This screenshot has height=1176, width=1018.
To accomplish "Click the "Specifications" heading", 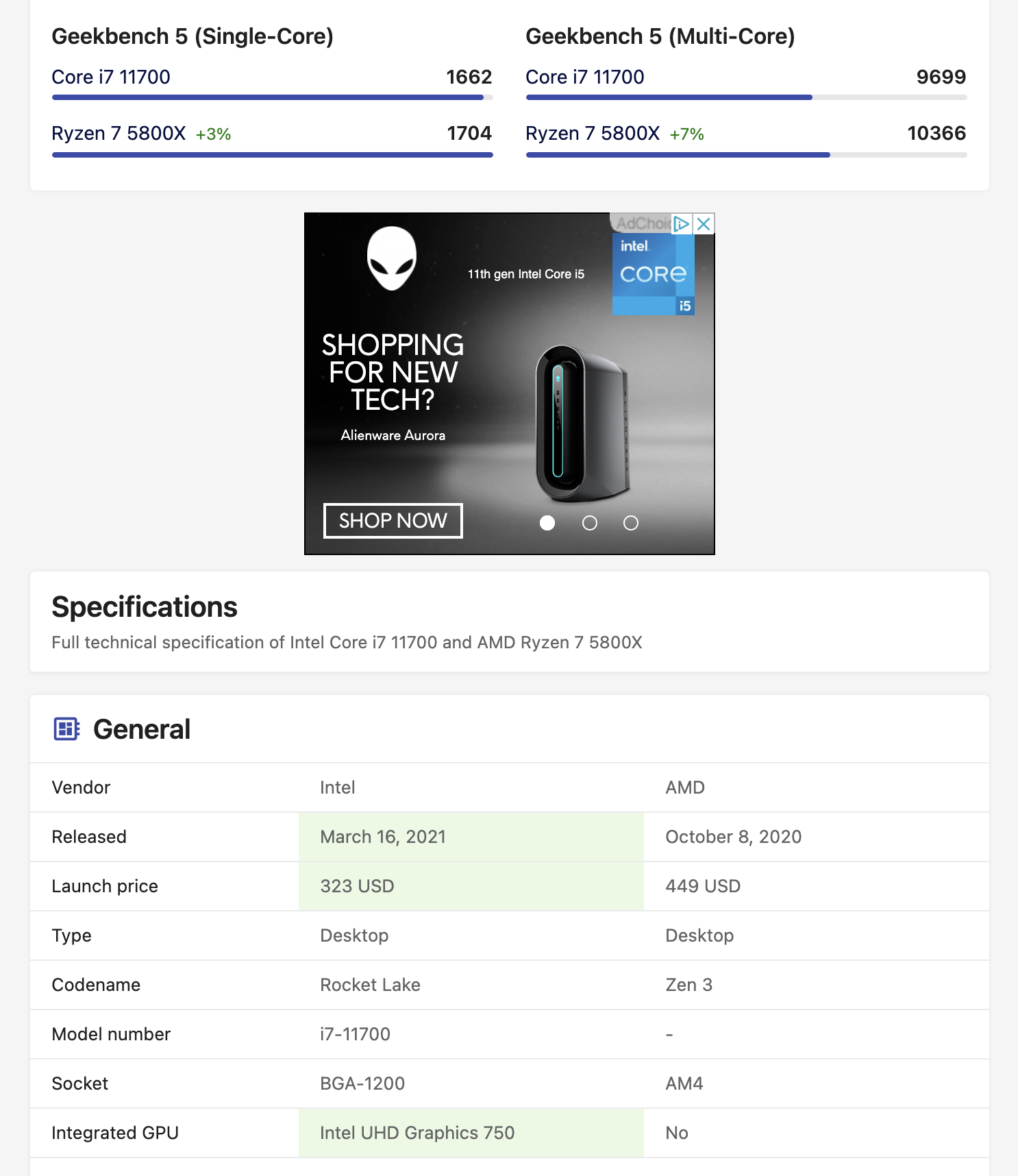I will pos(145,607).
